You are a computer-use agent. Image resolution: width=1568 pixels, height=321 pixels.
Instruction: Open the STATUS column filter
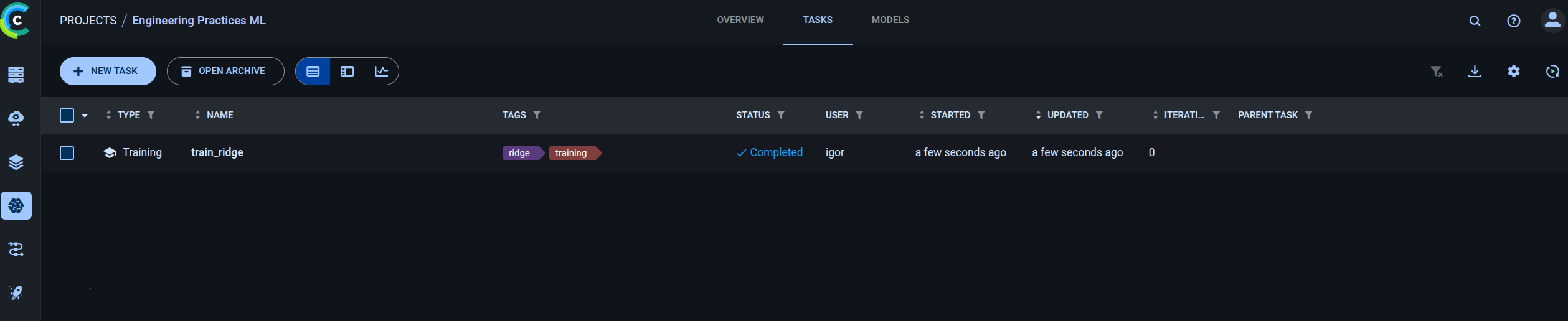781,115
